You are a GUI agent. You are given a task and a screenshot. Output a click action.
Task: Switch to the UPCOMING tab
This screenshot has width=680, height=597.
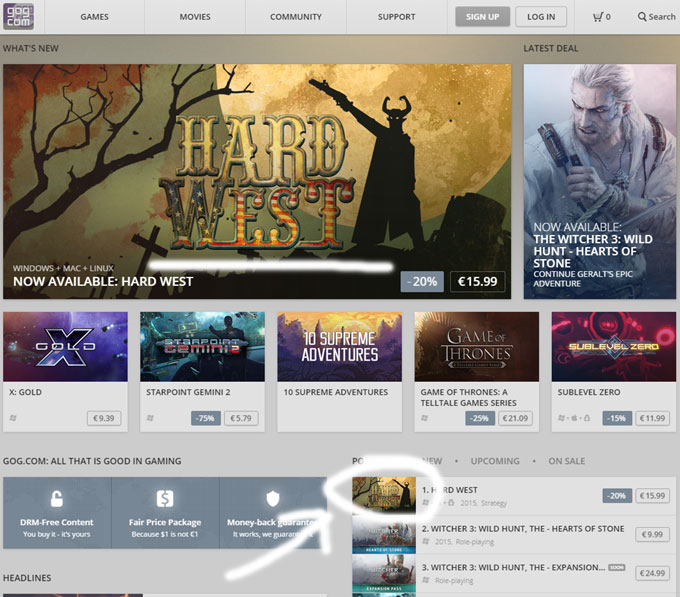click(x=495, y=461)
